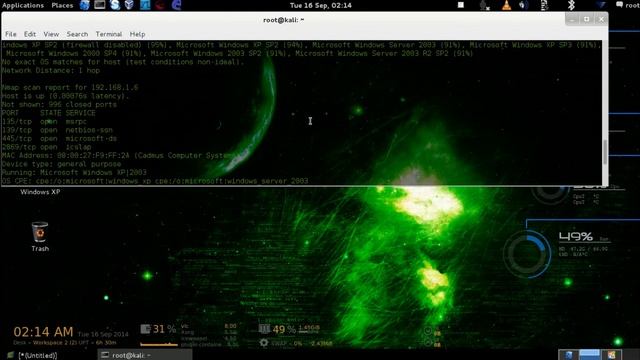Click the battery status indicator

544,5
